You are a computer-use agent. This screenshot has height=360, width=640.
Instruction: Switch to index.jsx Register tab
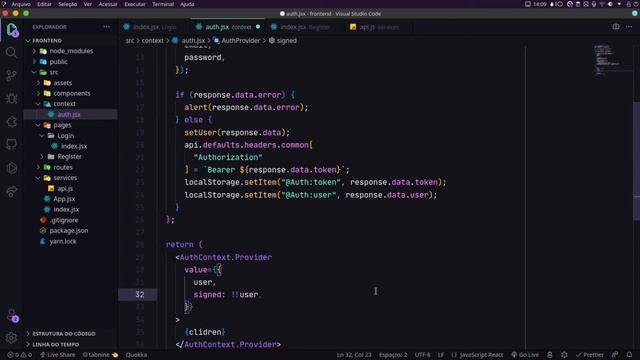click(x=305, y=27)
